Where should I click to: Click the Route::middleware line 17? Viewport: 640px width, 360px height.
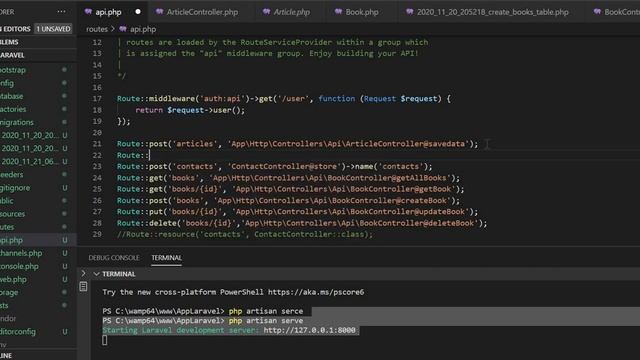click(284, 99)
